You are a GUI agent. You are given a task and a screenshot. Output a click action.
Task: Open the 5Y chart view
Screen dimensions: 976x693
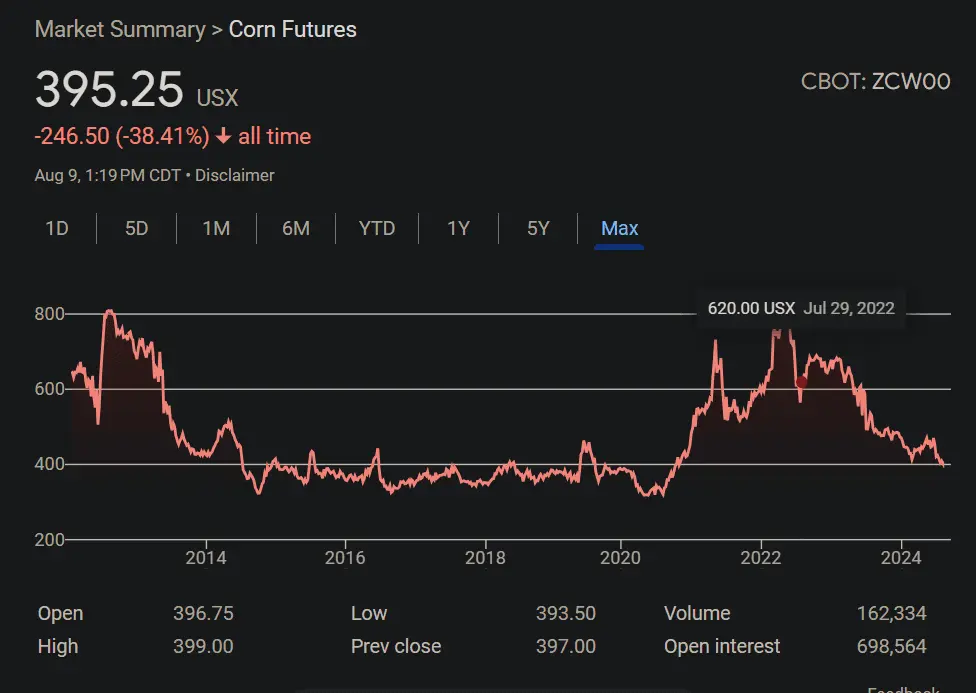(x=537, y=228)
